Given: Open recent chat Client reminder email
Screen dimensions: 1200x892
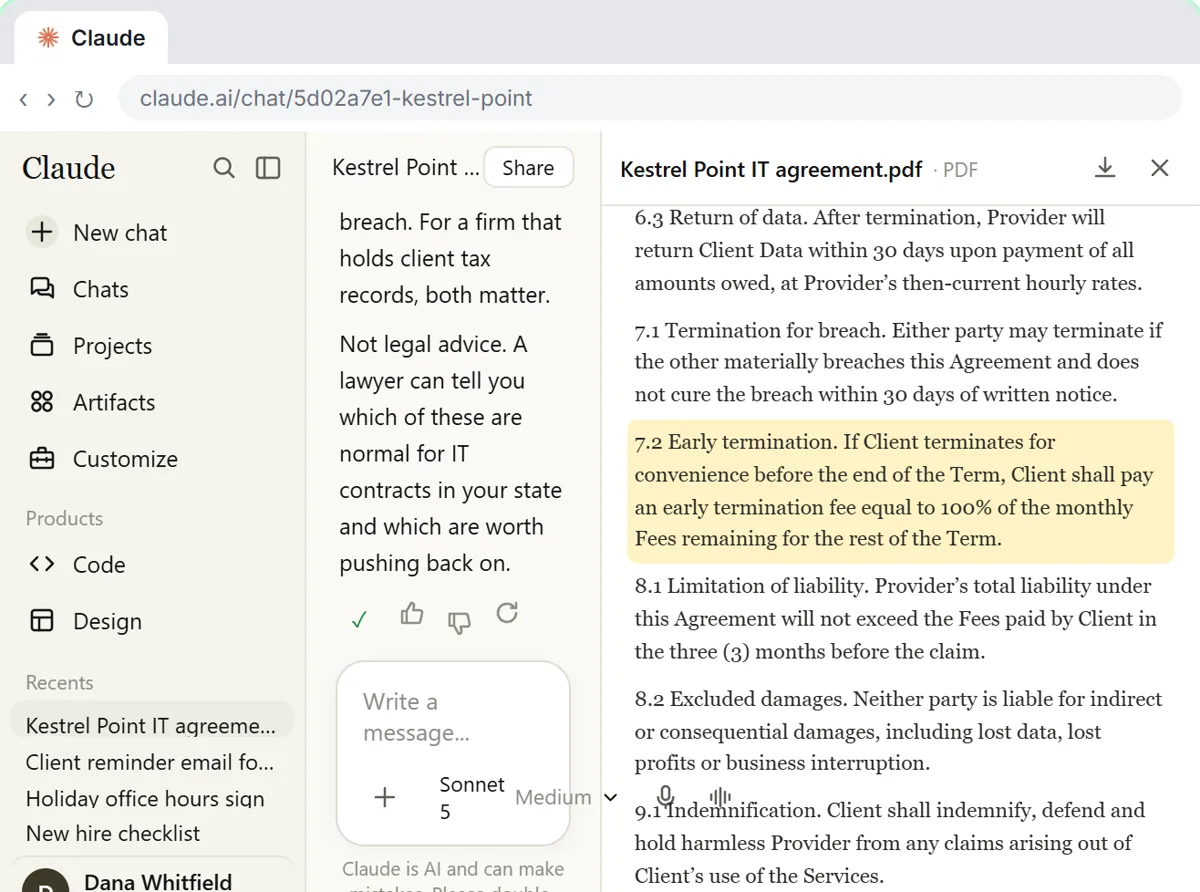Looking at the screenshot, I should click(152, 762).
